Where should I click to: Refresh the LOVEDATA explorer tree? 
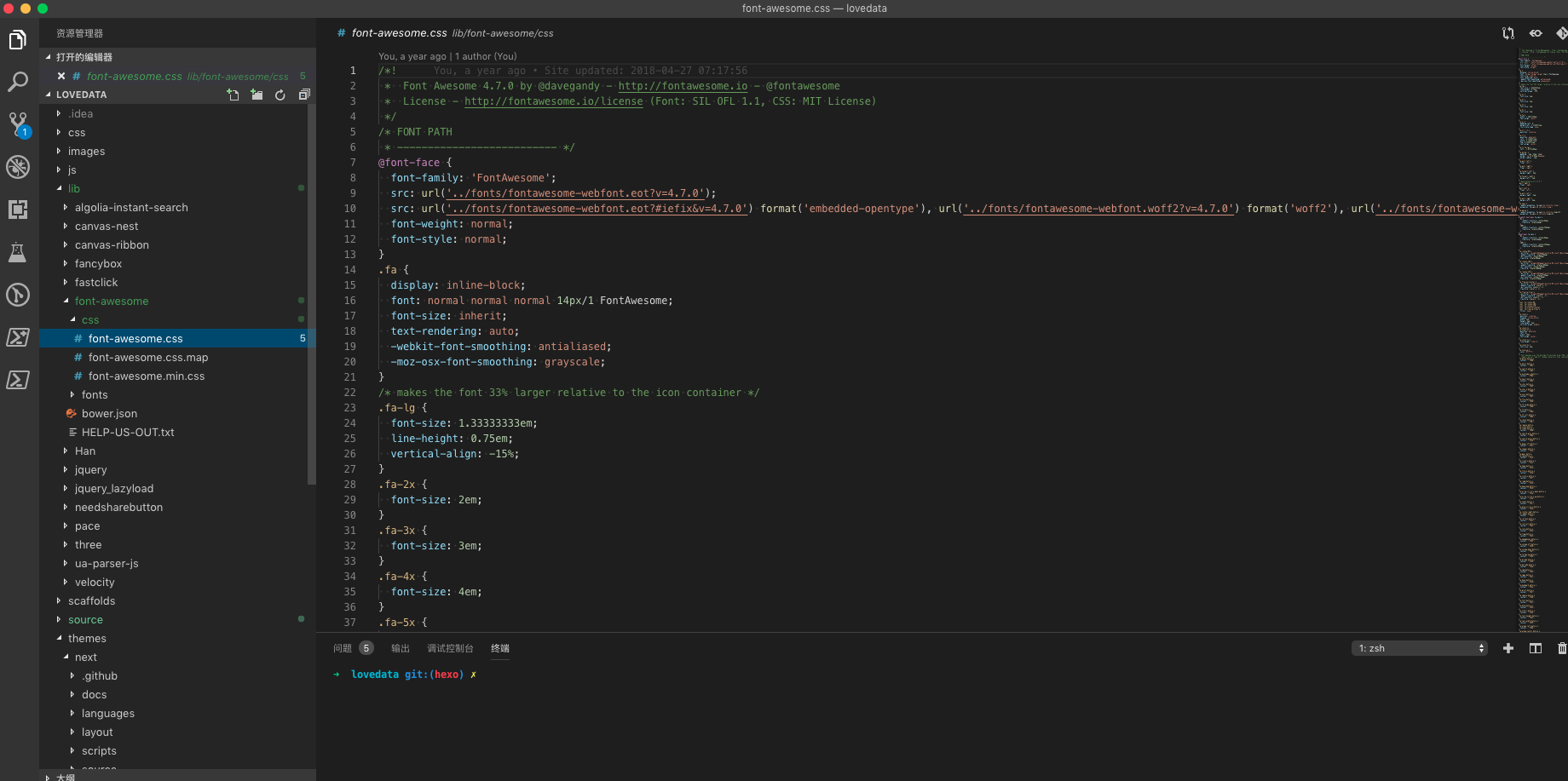point(280,95)
